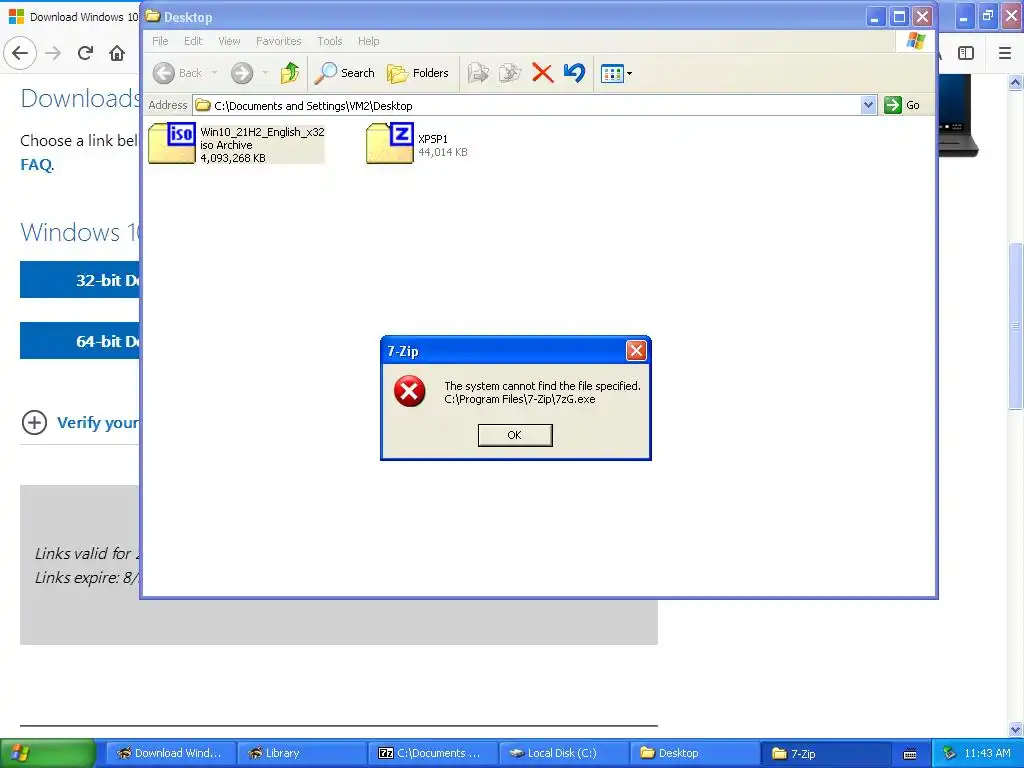The width and height of the screenshot is (1024, 768).
Task: Open the browser hamburger menu
Action: 1005,53
